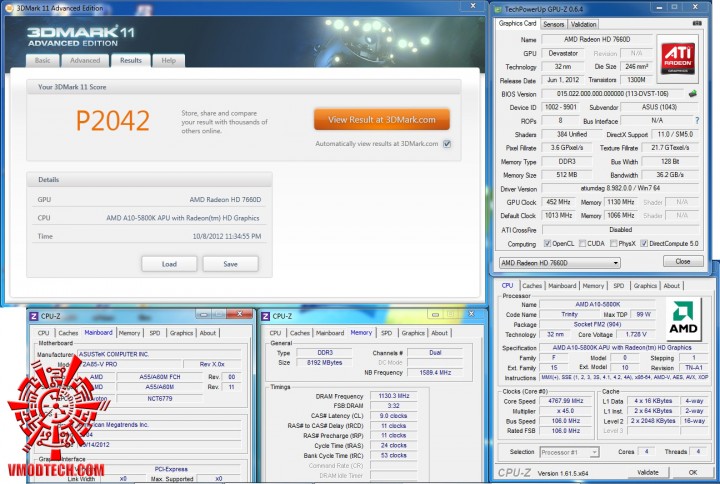The width and height of the screenshot is (720, 484).
Task: Click the DRAM Frequency value 1130.3 MHz
Action: pos(394,396)
